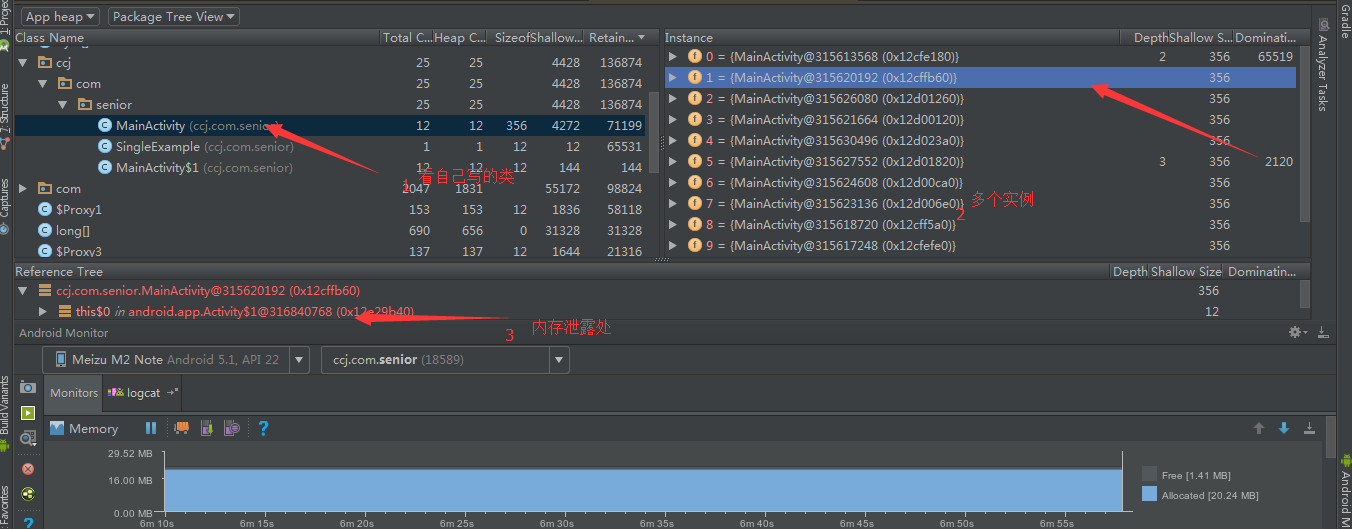Click the Free memory legend swatch
This screenshot has width=1352, height=529.
(x=1149, y=475)
